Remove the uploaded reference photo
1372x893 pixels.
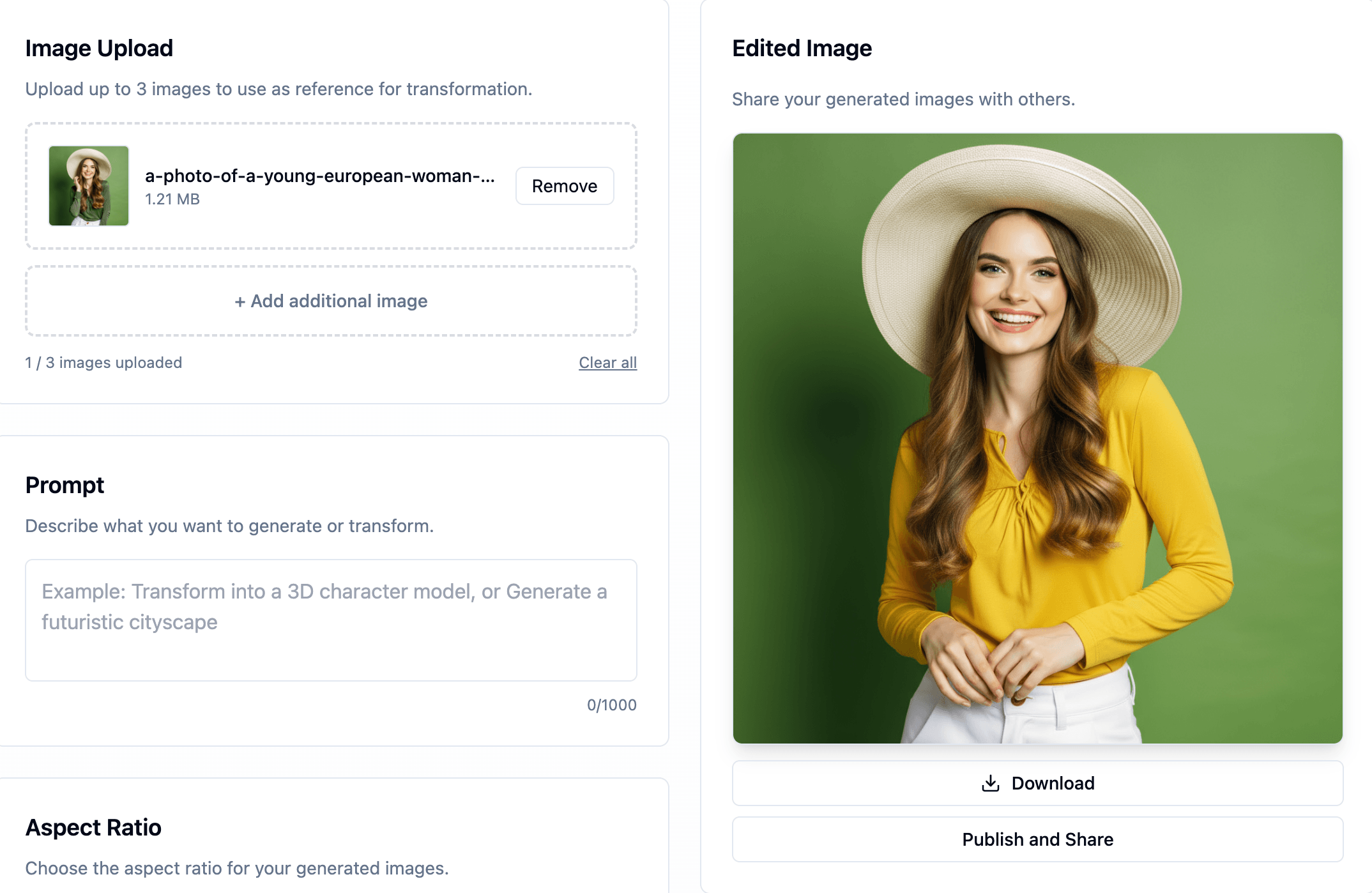pyautogui.click(x=564, y=186)
